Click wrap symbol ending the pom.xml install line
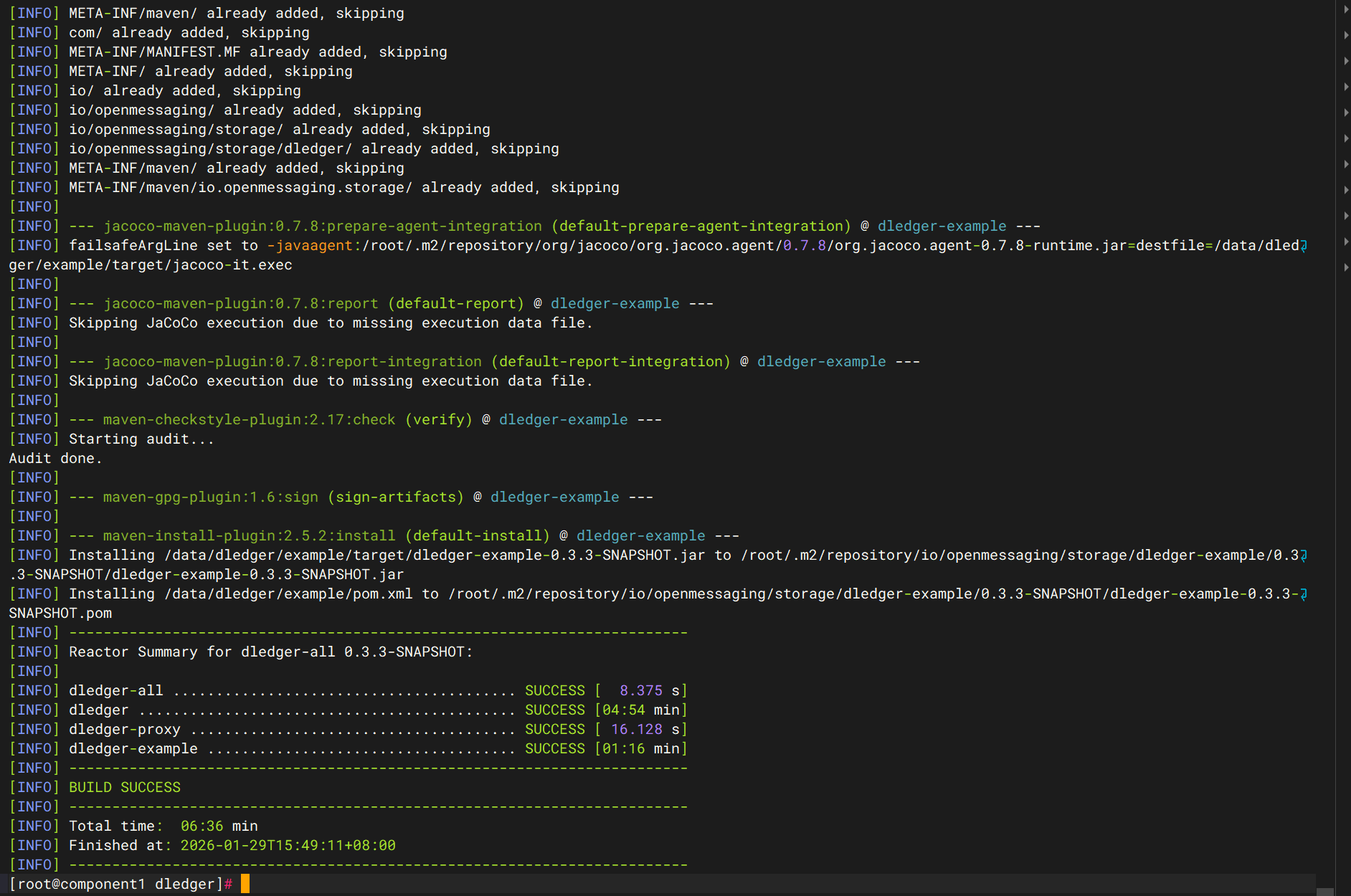This screenshot has height=896, width=1351. click(x=1304, y=594)
